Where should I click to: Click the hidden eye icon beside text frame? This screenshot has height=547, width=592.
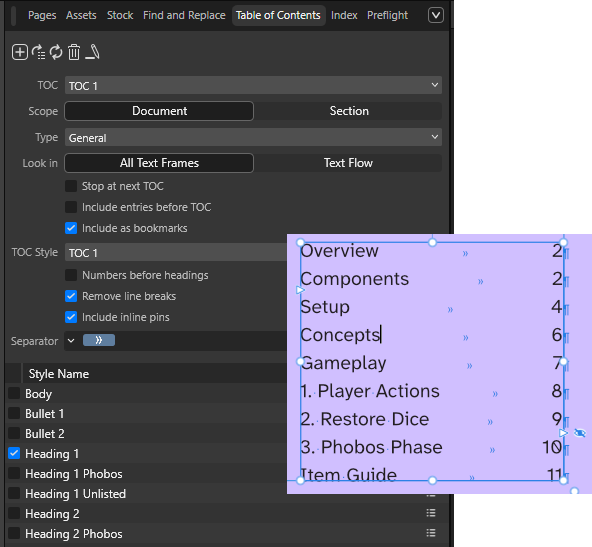[580, 433]
